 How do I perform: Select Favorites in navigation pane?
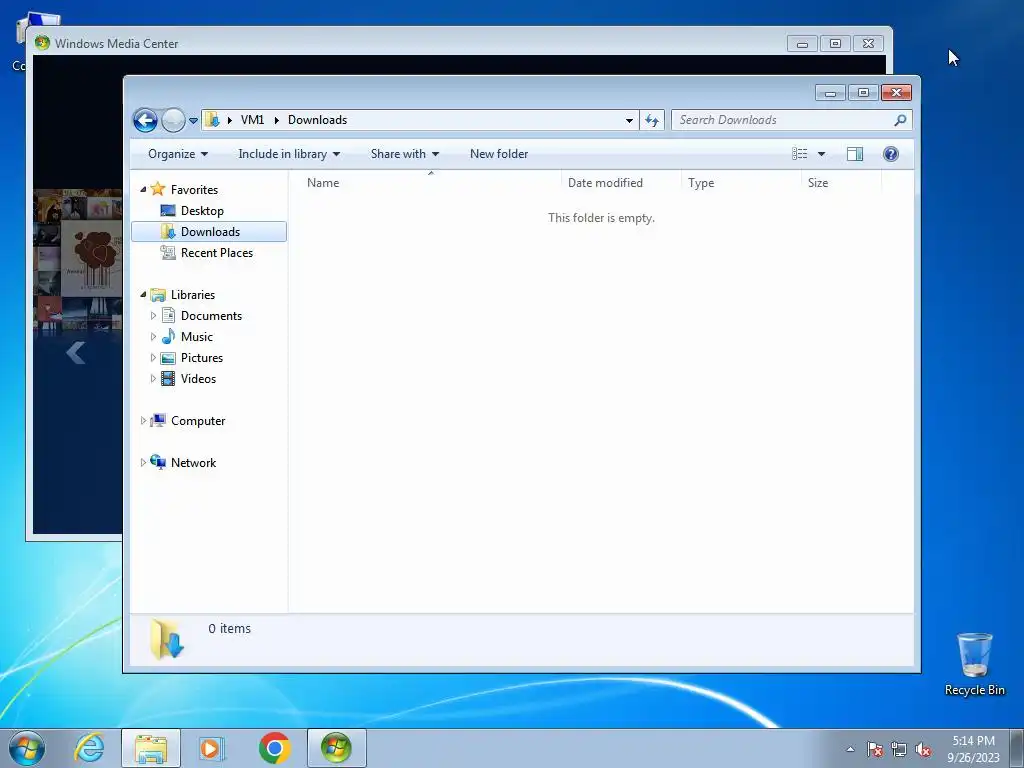194,189
